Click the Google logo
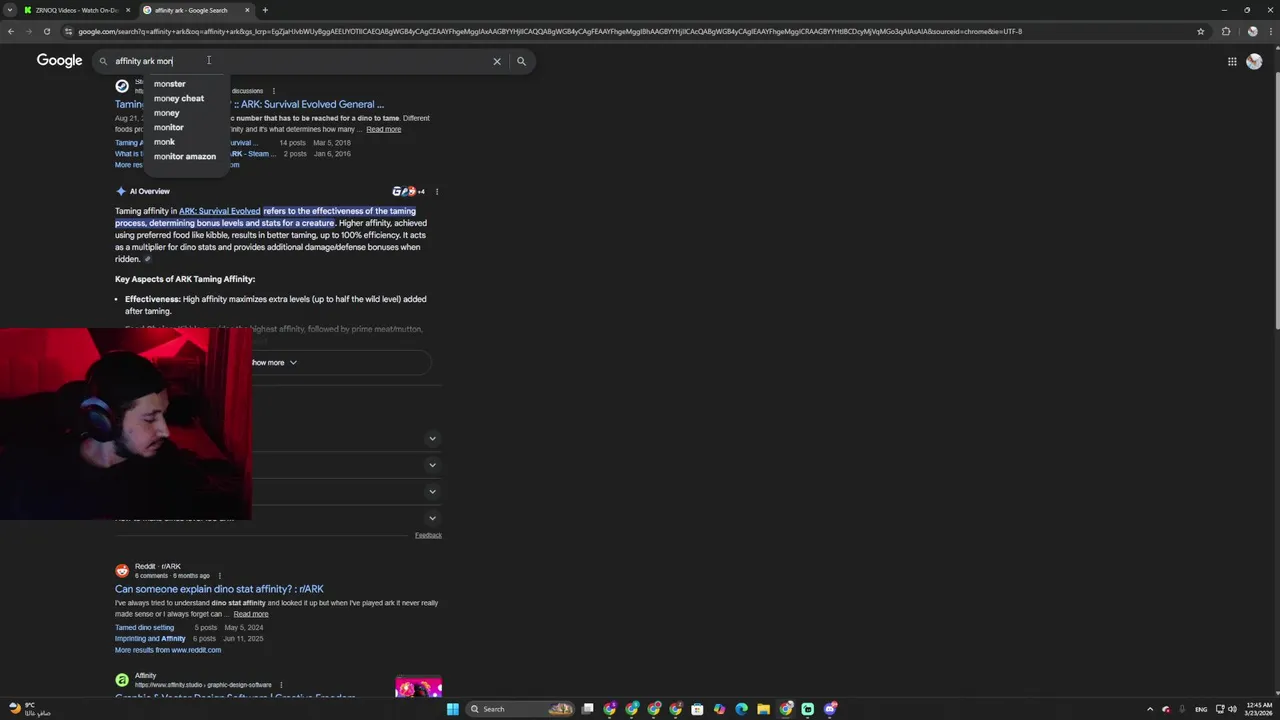The height and width of the screenshot is (720, 1280). [59, 61]
